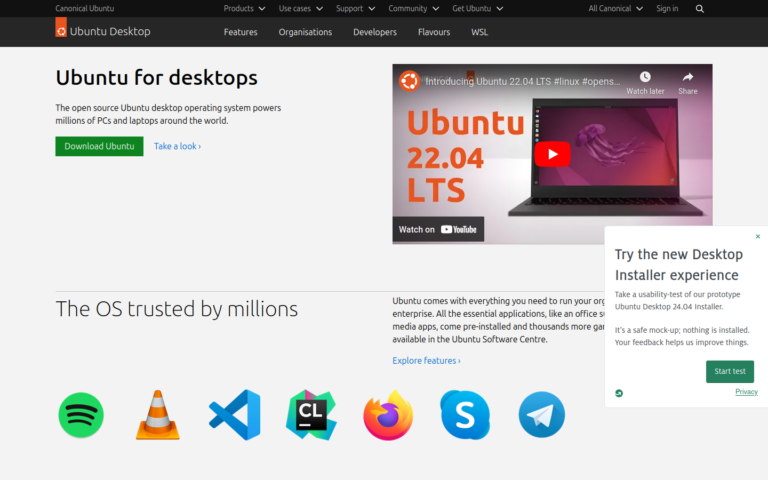Open the WSL tab
768x480 pixels.
(x=480, y=32)
